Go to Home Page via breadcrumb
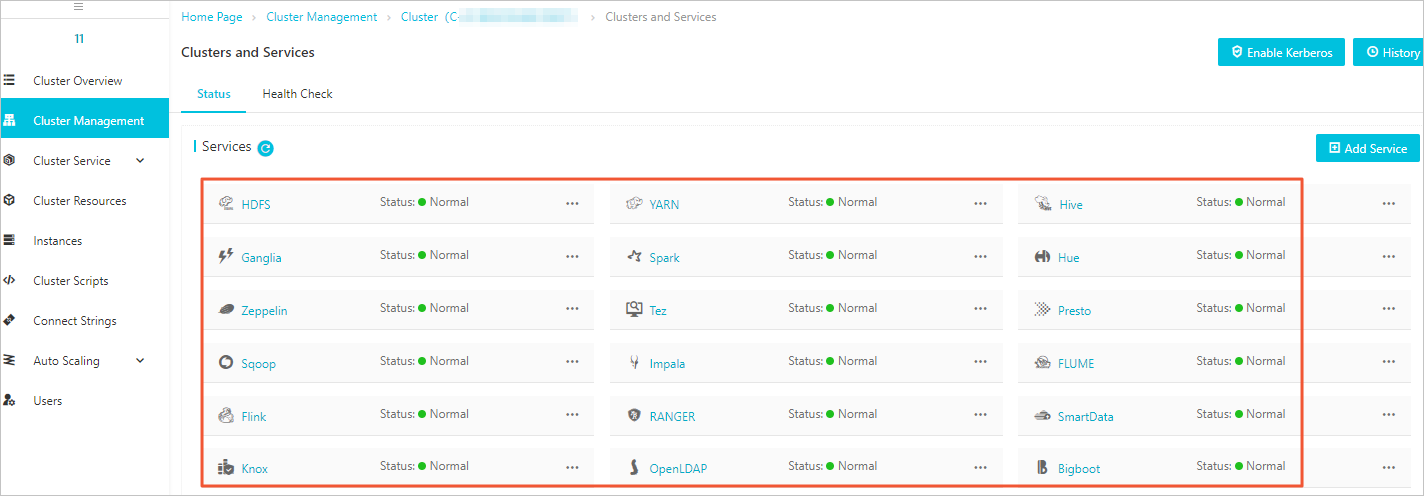This screenshot has width=1424, height=496. click(213, 17)
